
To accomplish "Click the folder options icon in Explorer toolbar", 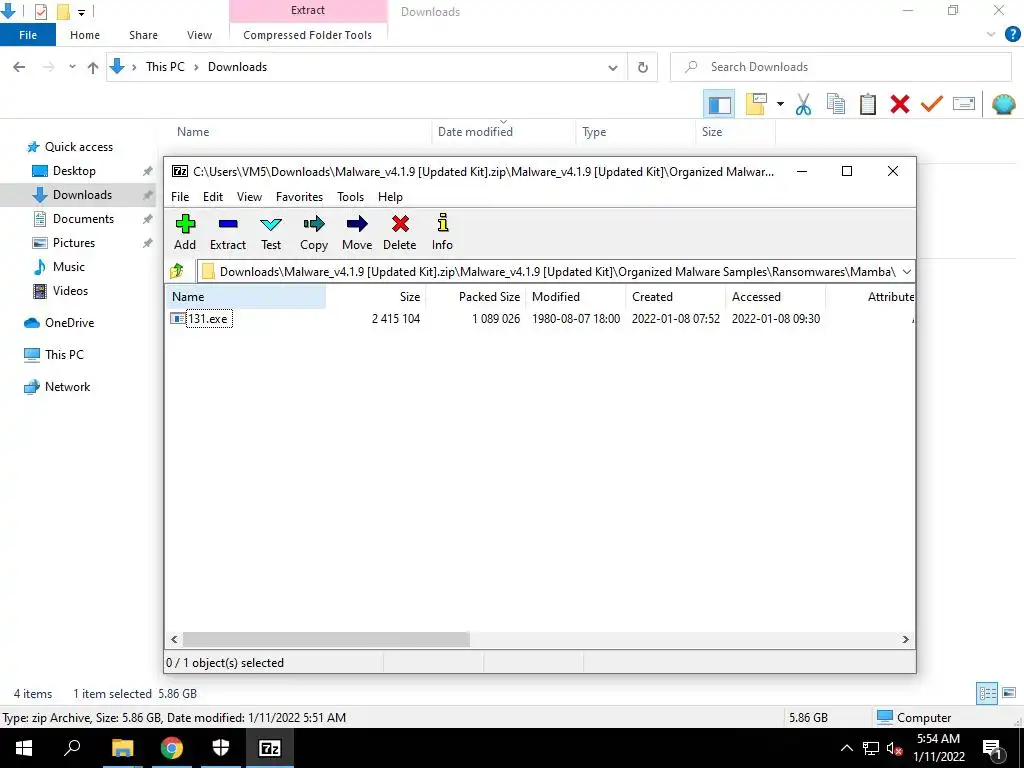I will pos(756,104).
